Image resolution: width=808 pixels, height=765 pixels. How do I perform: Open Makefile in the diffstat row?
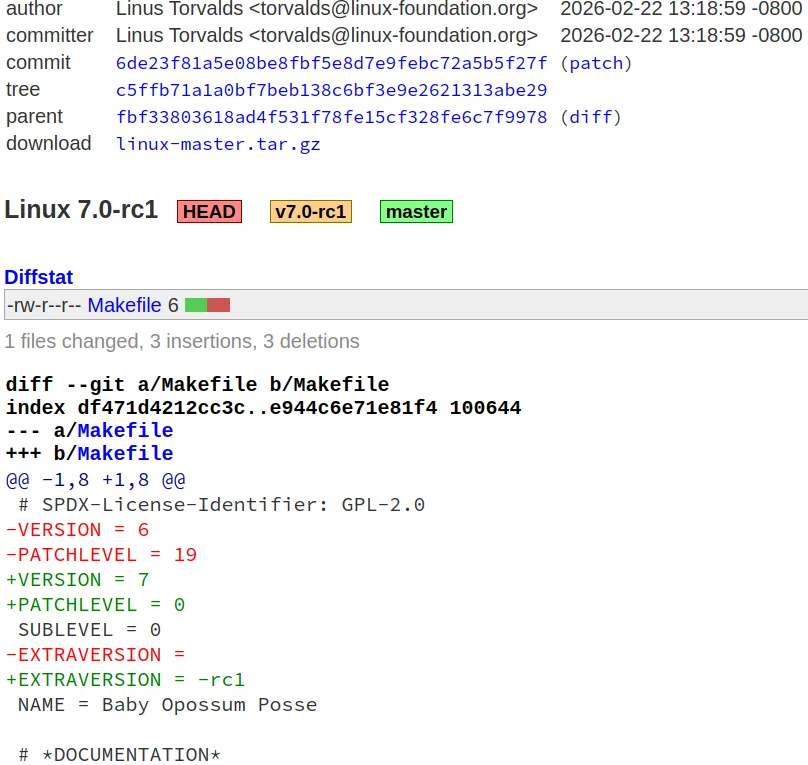pyautogui.click(x=124, y=305)
